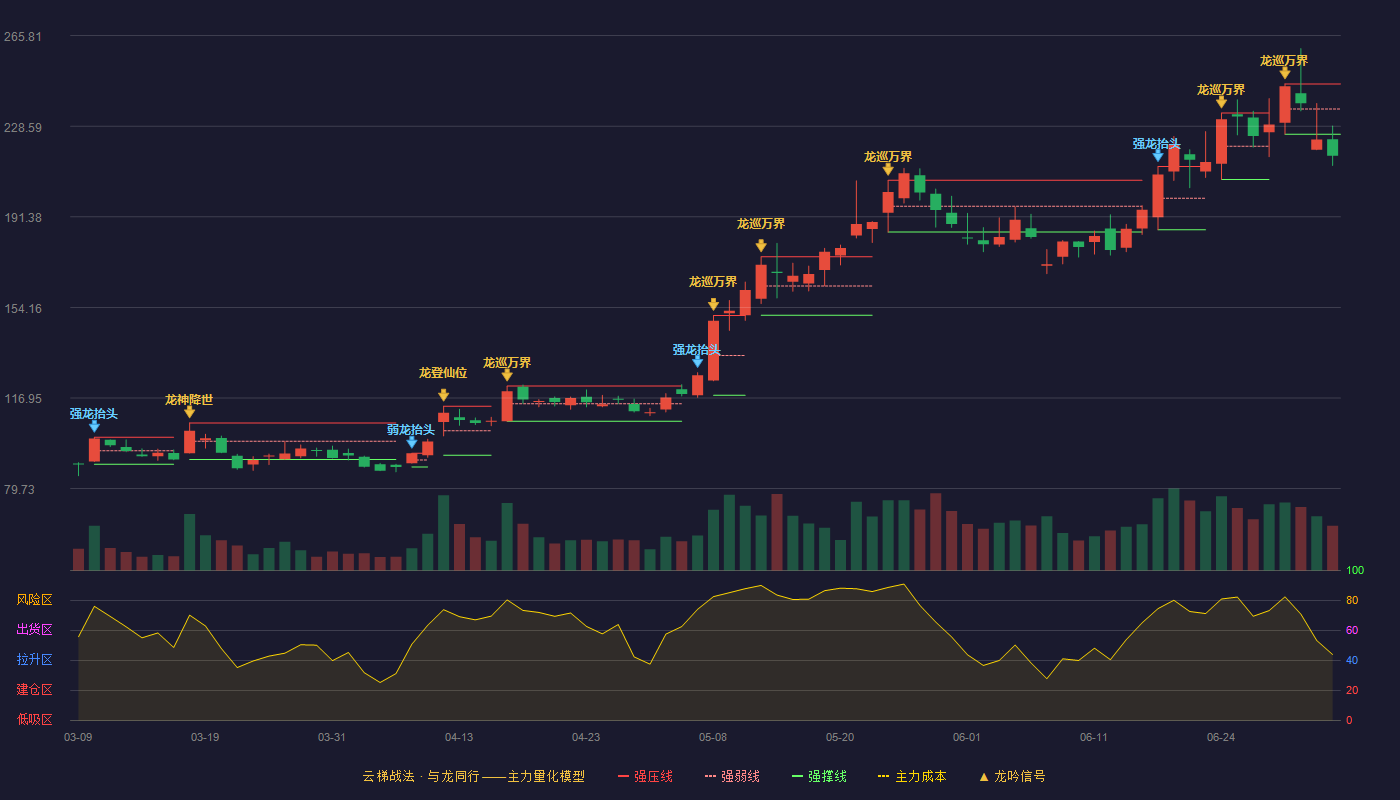The height and width of the screenshot is (800, 1400).
Task: Click the leftmost 龙巡万界 arrow marker
Action: click(507, 375)
